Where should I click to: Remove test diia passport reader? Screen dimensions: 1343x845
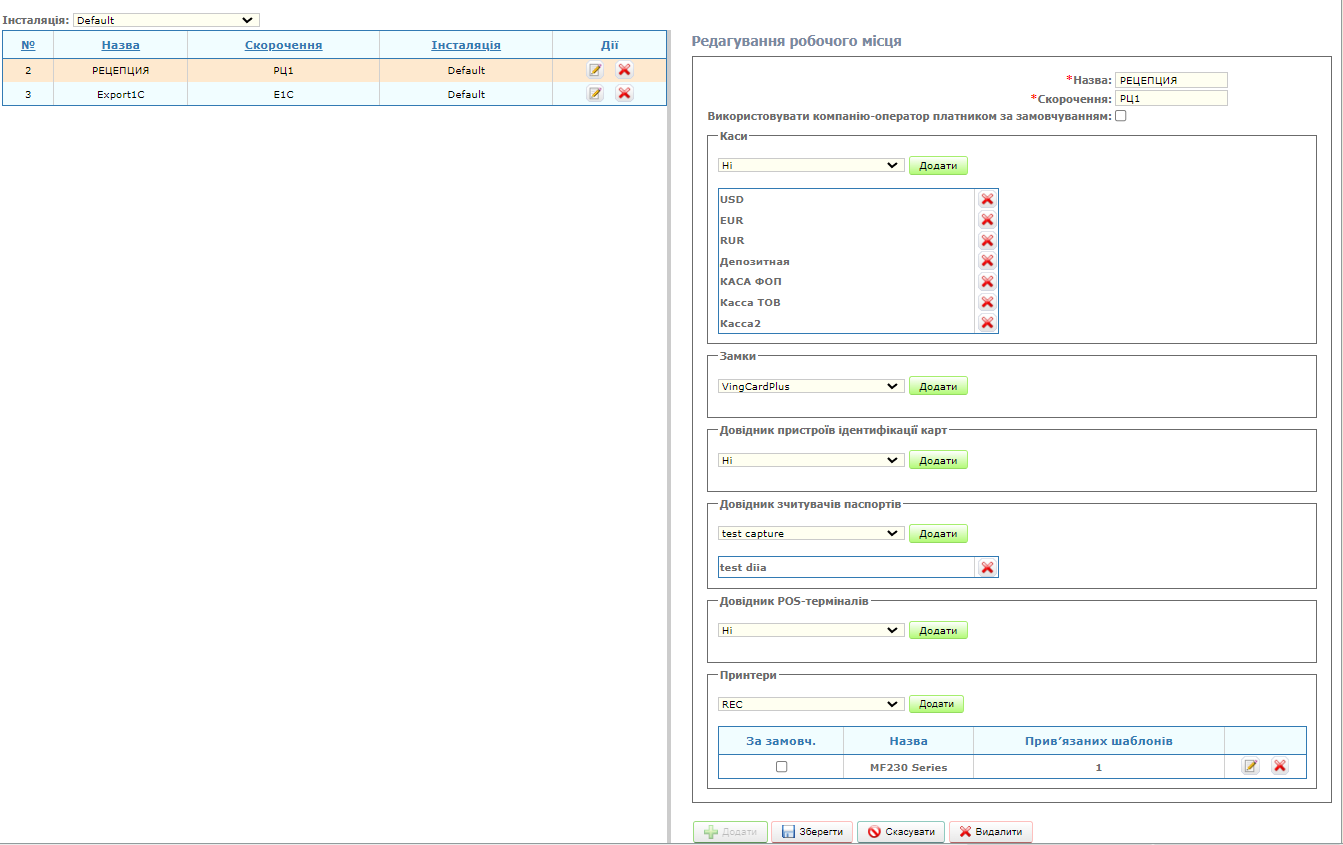987,567
